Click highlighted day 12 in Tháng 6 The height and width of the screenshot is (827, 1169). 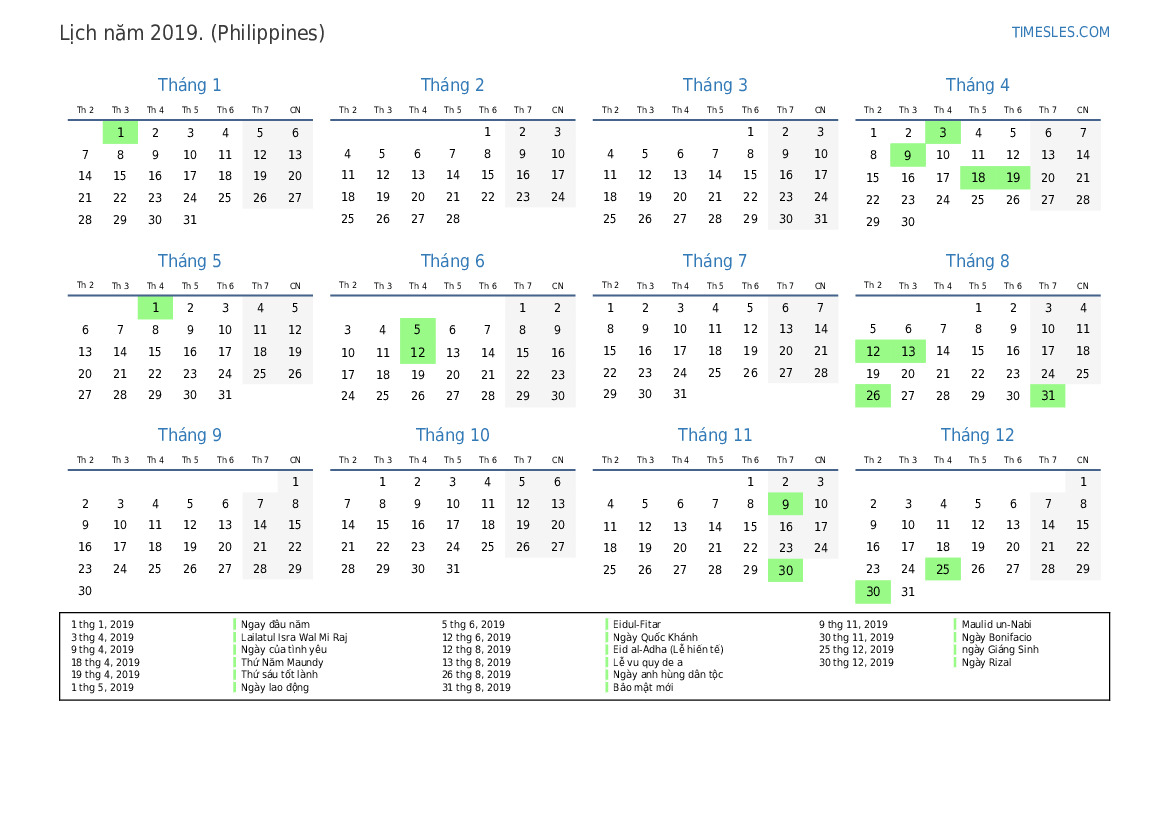(417, 352)
